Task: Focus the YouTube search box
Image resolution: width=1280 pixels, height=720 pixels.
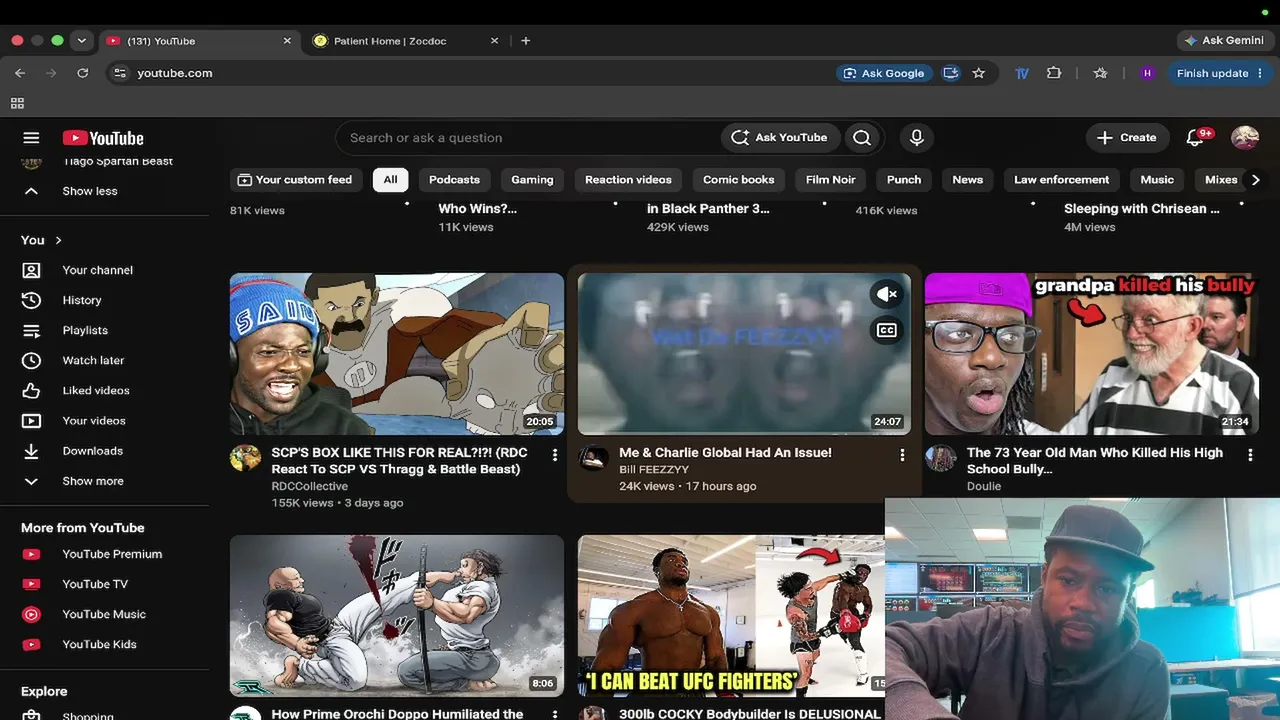Action: [x=529, y=138]
